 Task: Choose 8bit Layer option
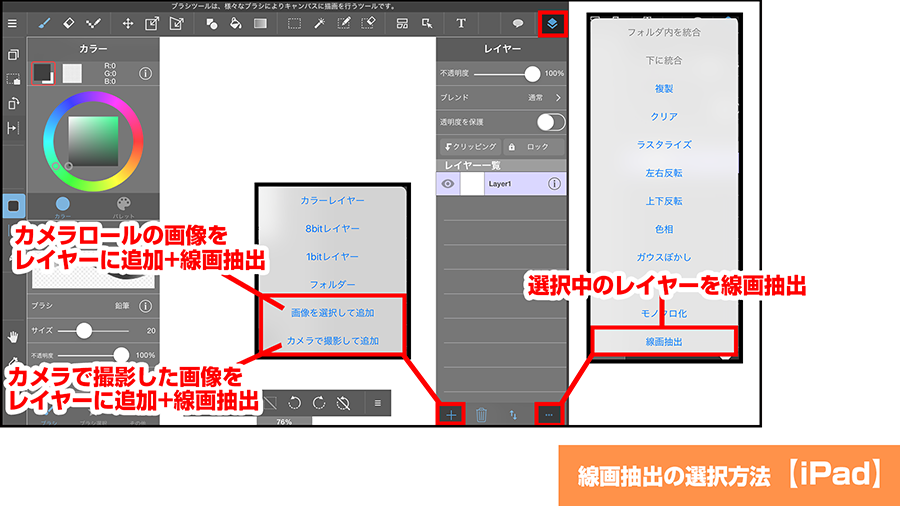point(332,228)
